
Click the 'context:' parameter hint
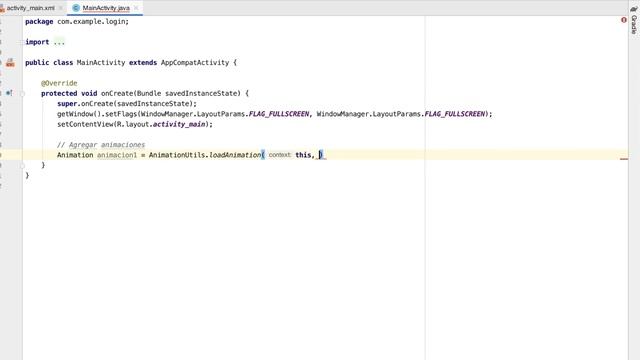280,155
